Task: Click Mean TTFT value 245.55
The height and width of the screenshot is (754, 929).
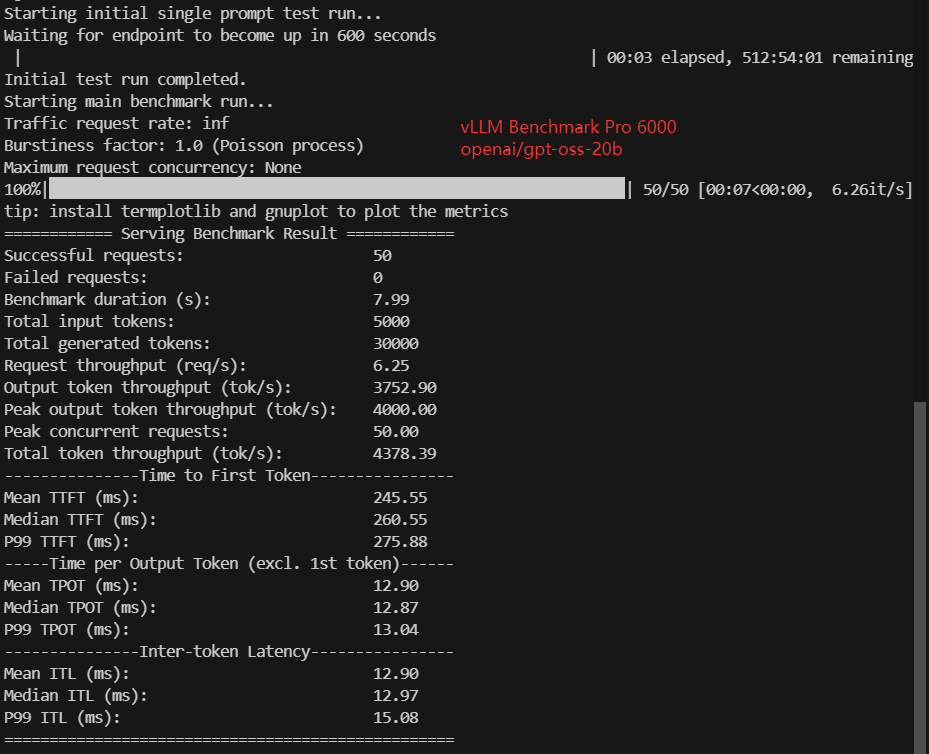Action: pos(400,498)
